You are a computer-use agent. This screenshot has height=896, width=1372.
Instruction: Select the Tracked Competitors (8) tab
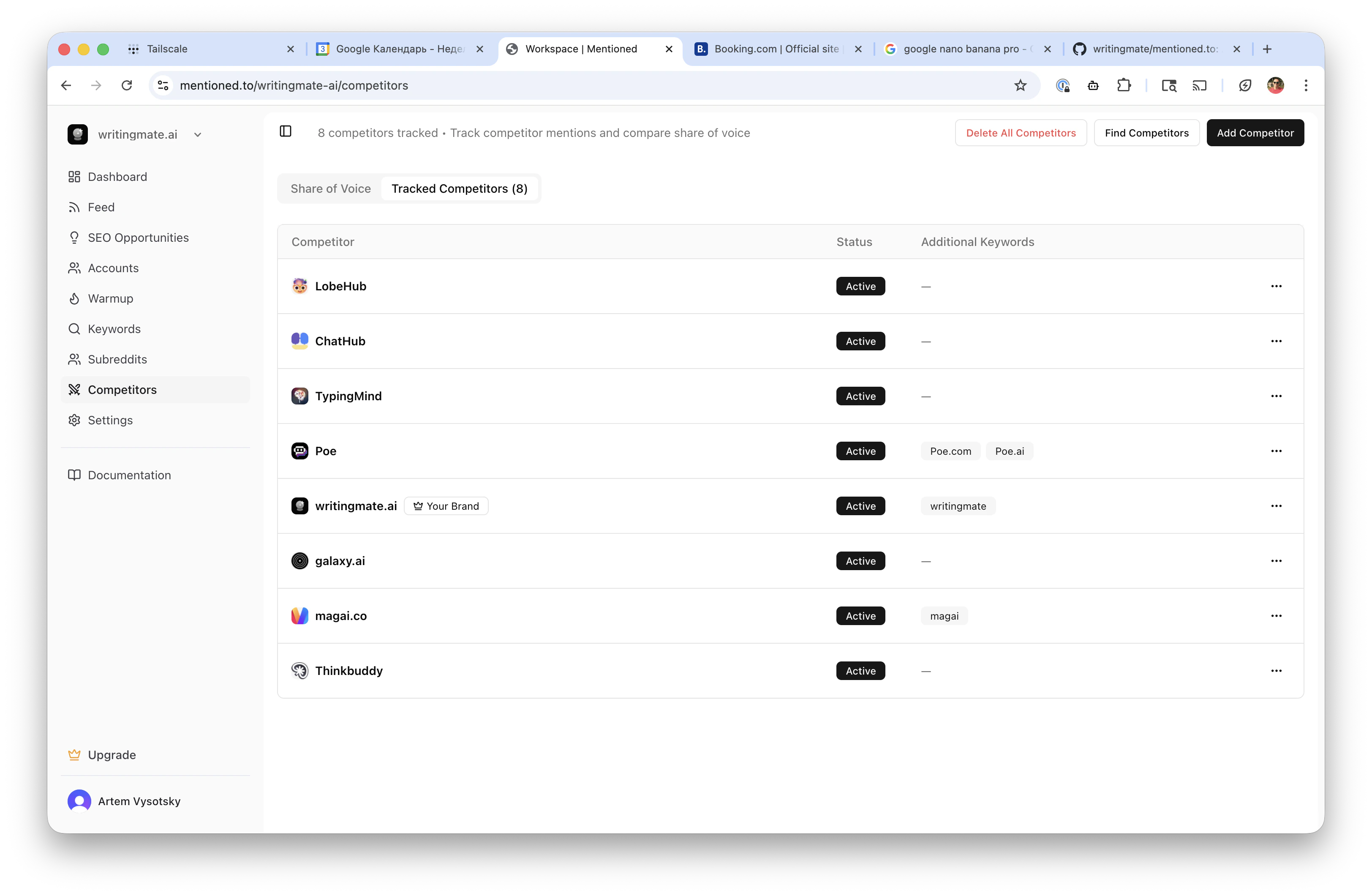(459, 188)
